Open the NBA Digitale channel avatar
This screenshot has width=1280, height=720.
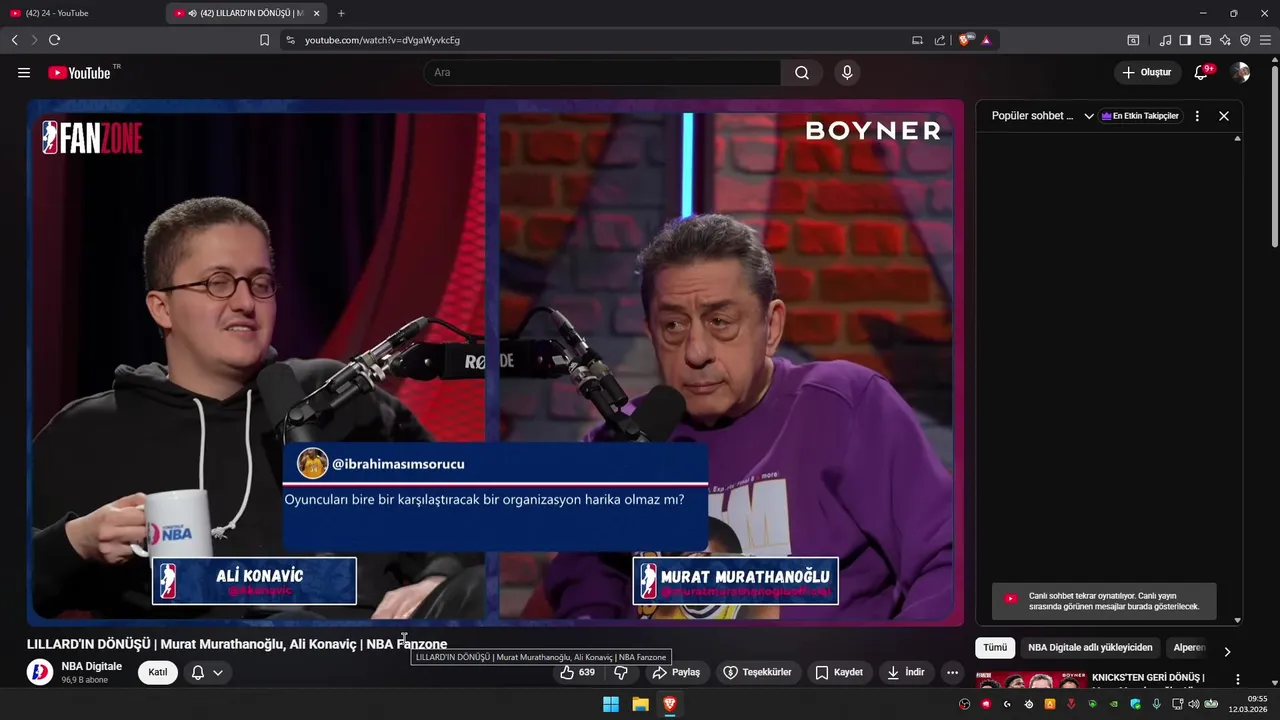(x=40, y=672)
